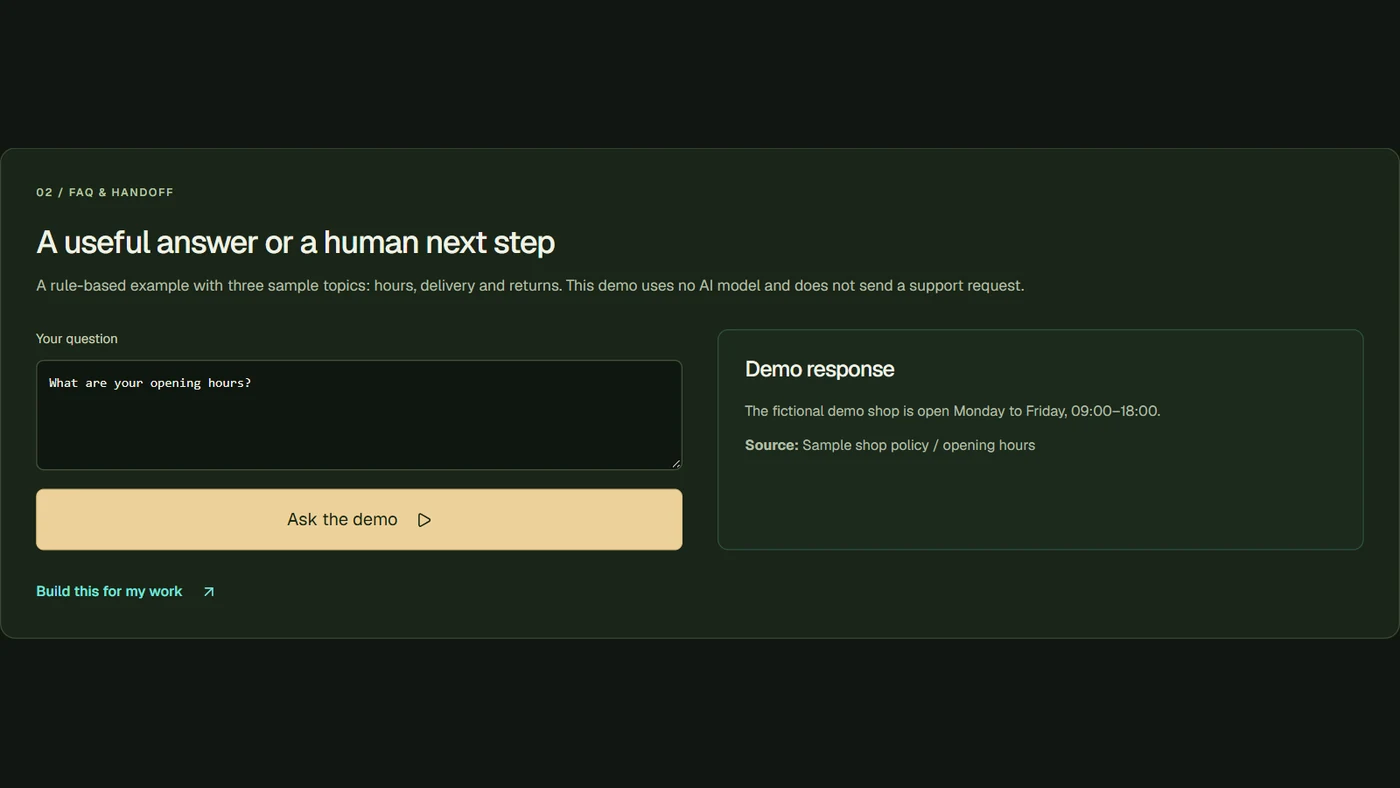Screen dimensions: 1400x788
Task: Open the Build this for my work link
Action: coord(126,591)
